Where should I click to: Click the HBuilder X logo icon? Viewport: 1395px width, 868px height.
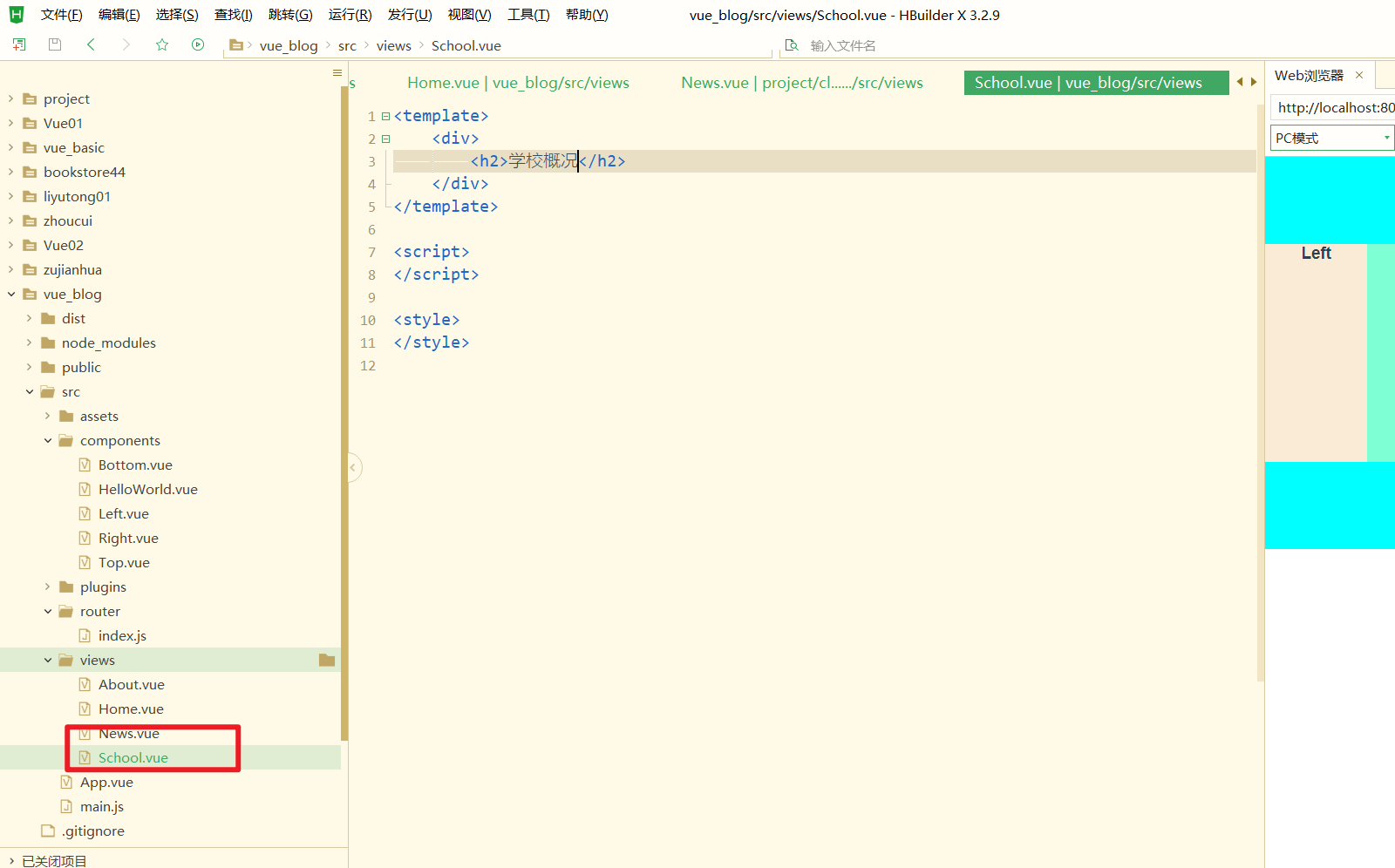pyautogui.click(x=17, y=15)
